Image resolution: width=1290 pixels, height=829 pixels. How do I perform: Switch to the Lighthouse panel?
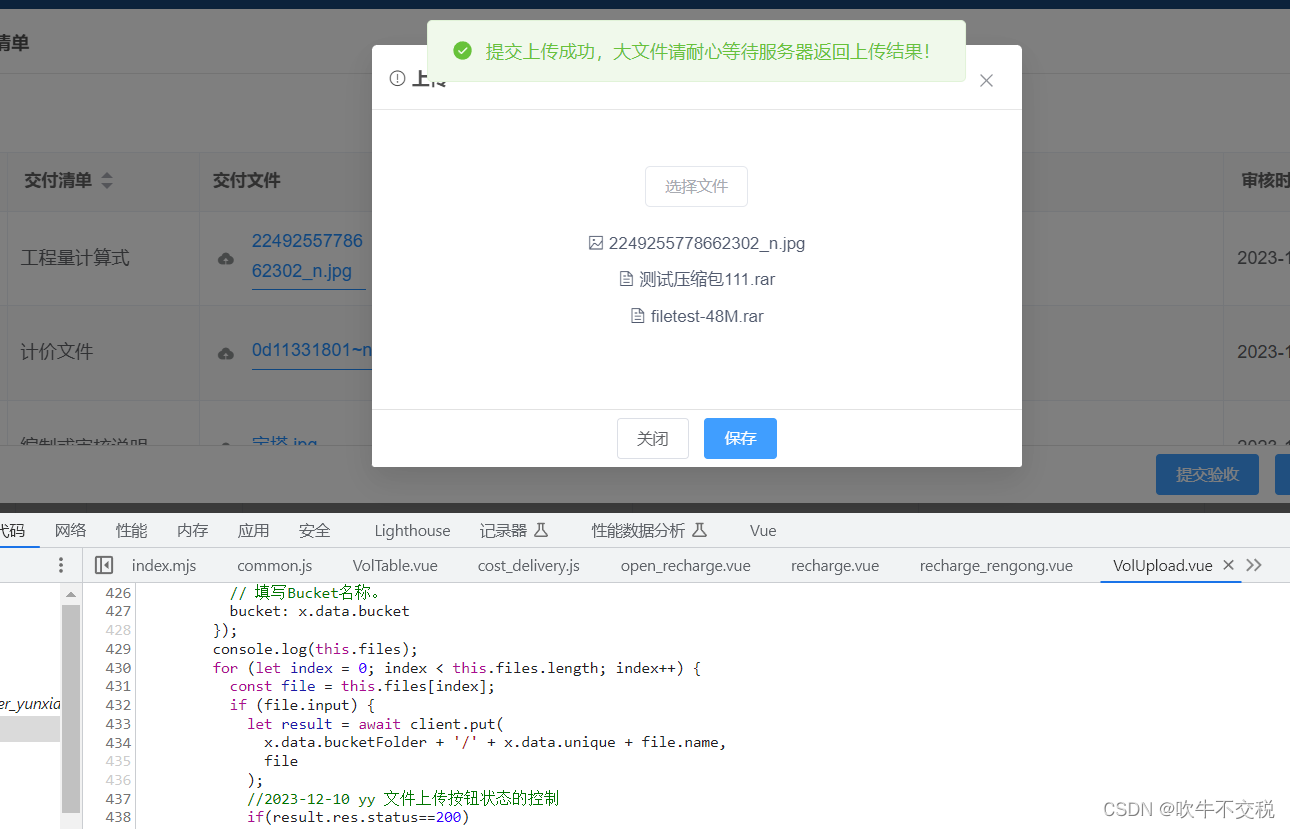(412, 530)
